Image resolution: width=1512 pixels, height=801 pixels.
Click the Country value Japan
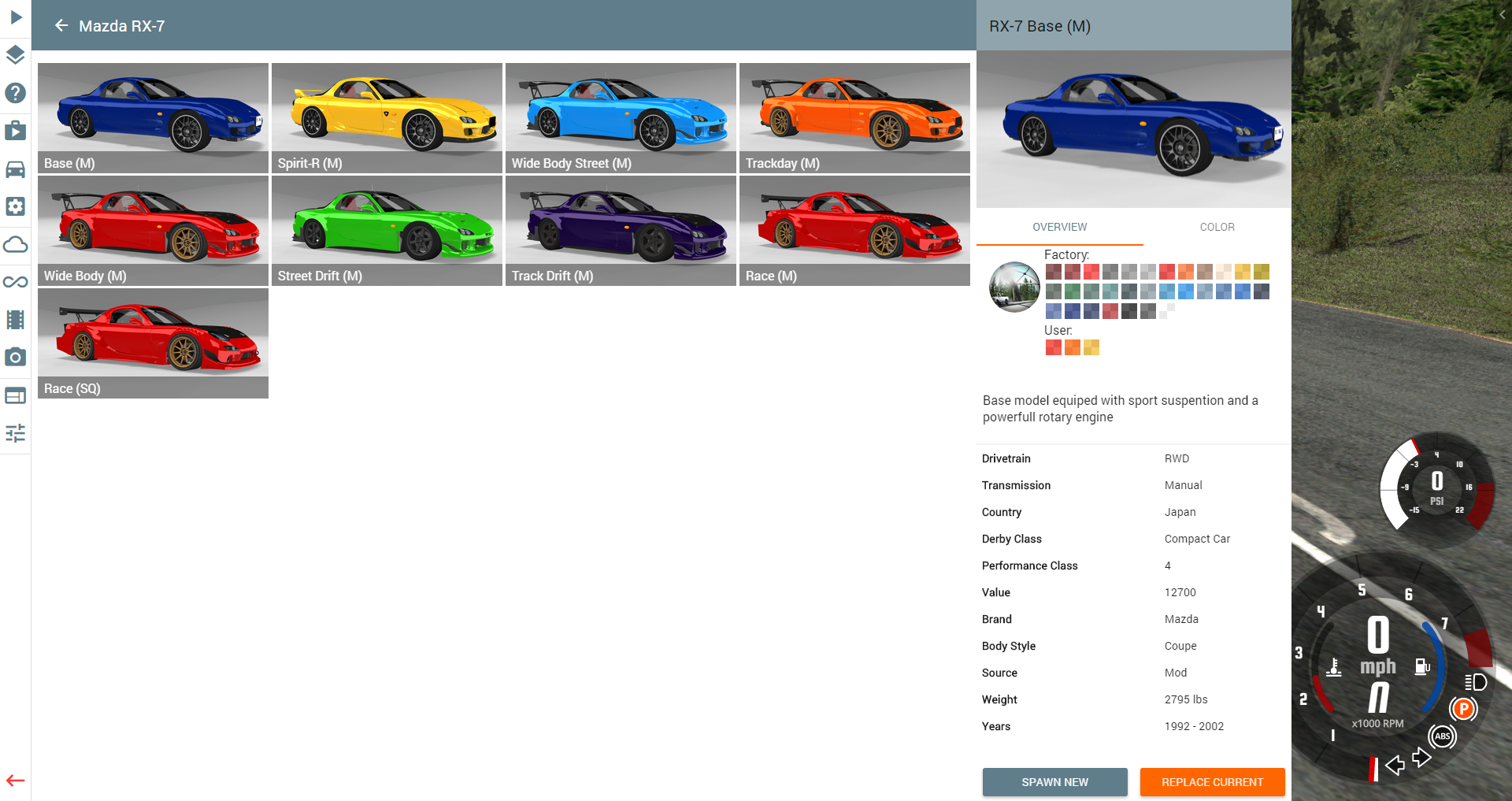[1180, 512]
